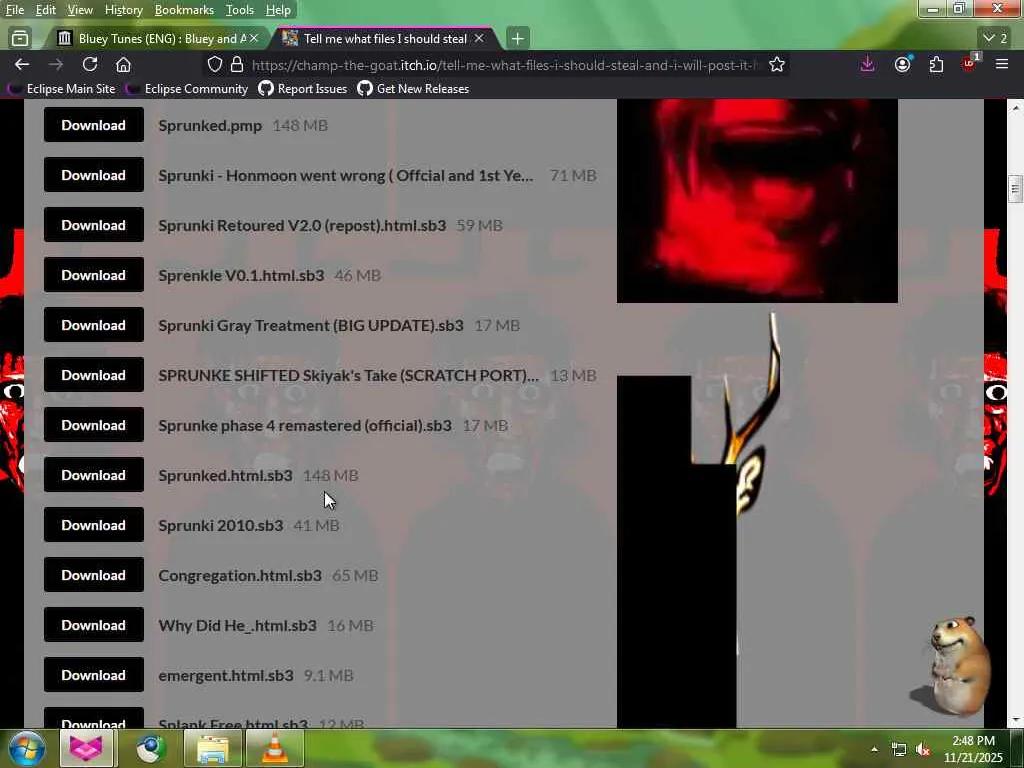Viewport: 1024px width, 768px height.
Task: Download SPRUNKE SHIFTED Skiyak's Take
Action: coord(93,375)
